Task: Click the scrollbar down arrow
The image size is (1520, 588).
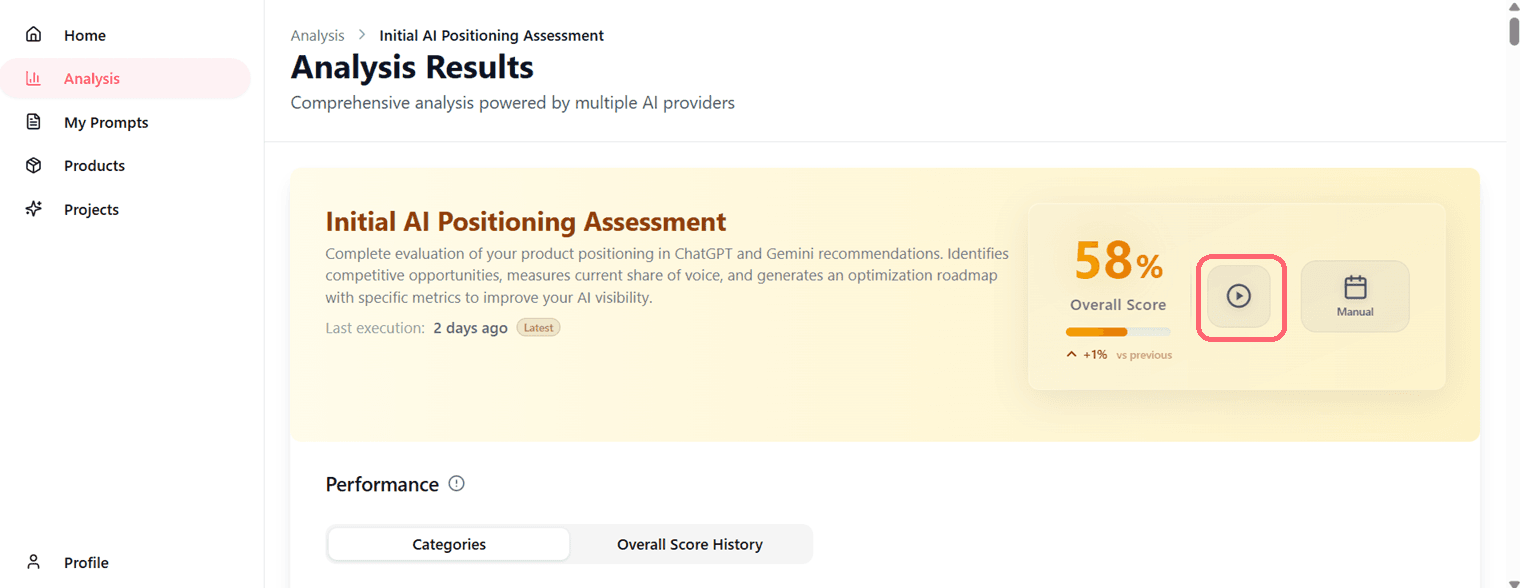Action: tap(1513, 582)
